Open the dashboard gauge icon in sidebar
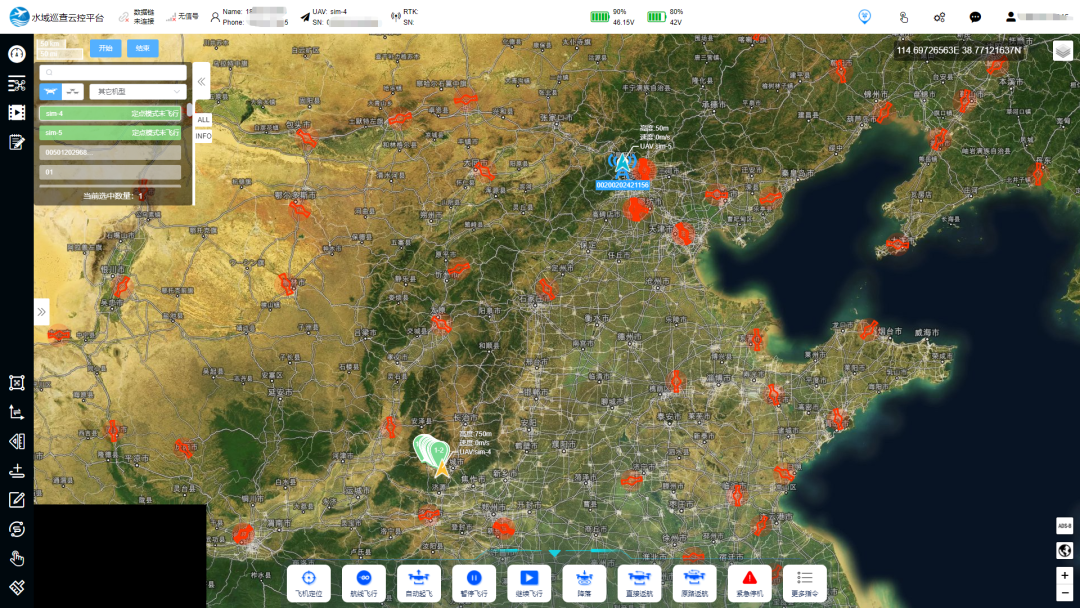1080x608 pixels. [x=16, y=54]
